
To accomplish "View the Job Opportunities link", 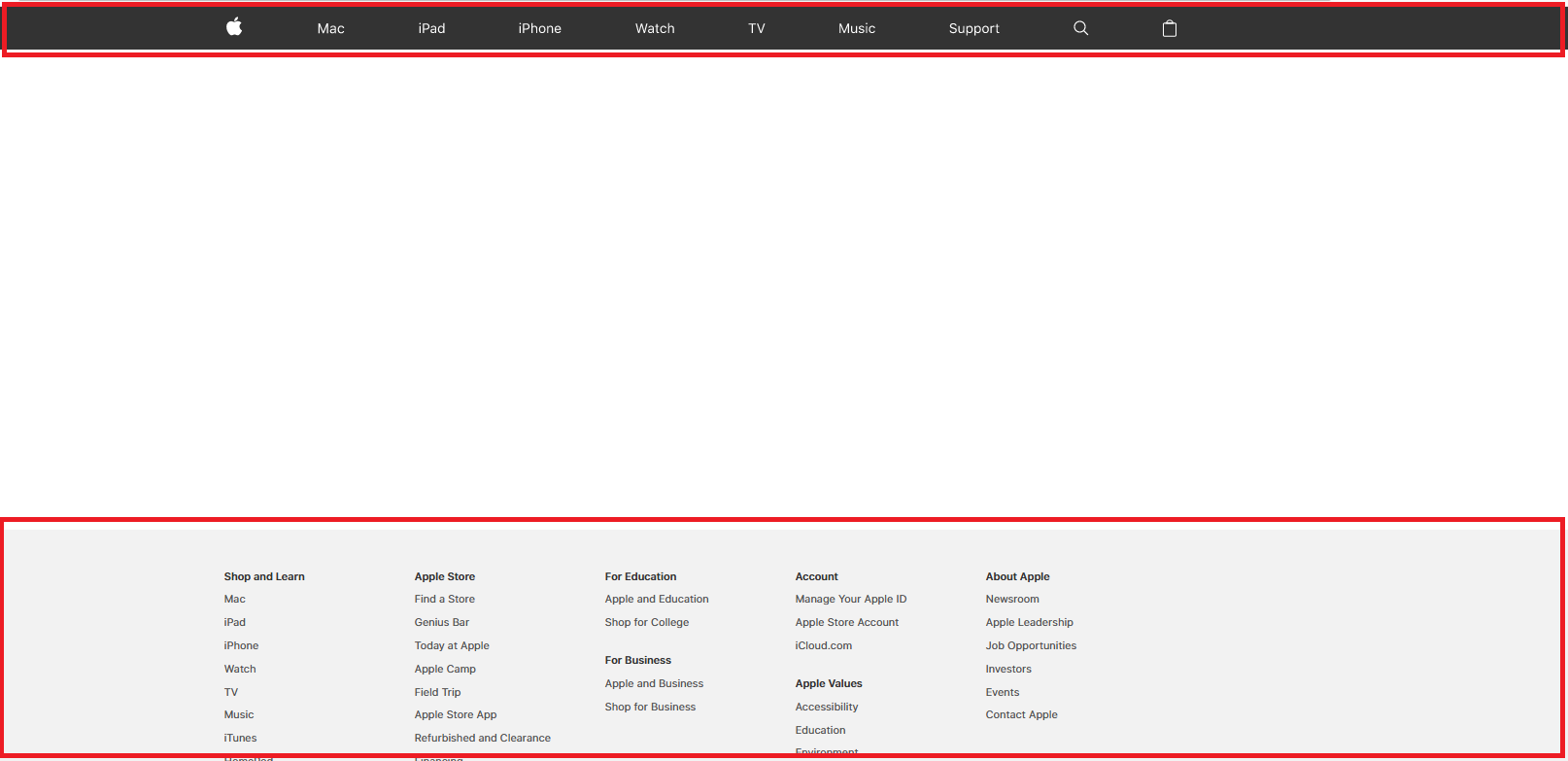I will click(x=1031, y=646).
